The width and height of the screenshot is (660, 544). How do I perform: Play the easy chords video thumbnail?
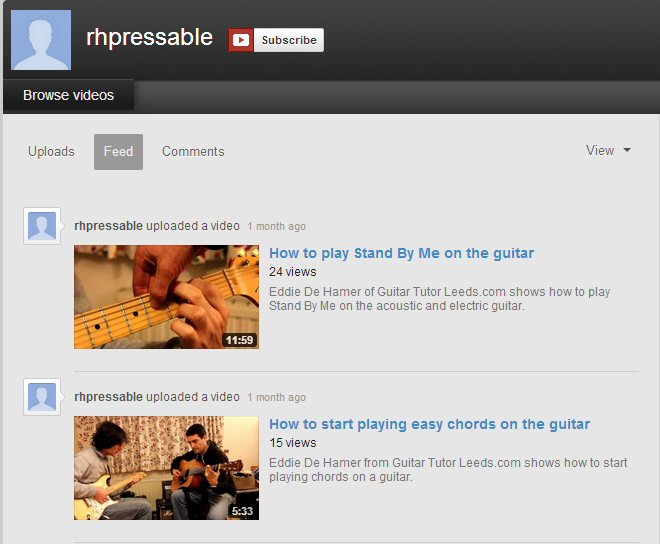tap(166, 468)
